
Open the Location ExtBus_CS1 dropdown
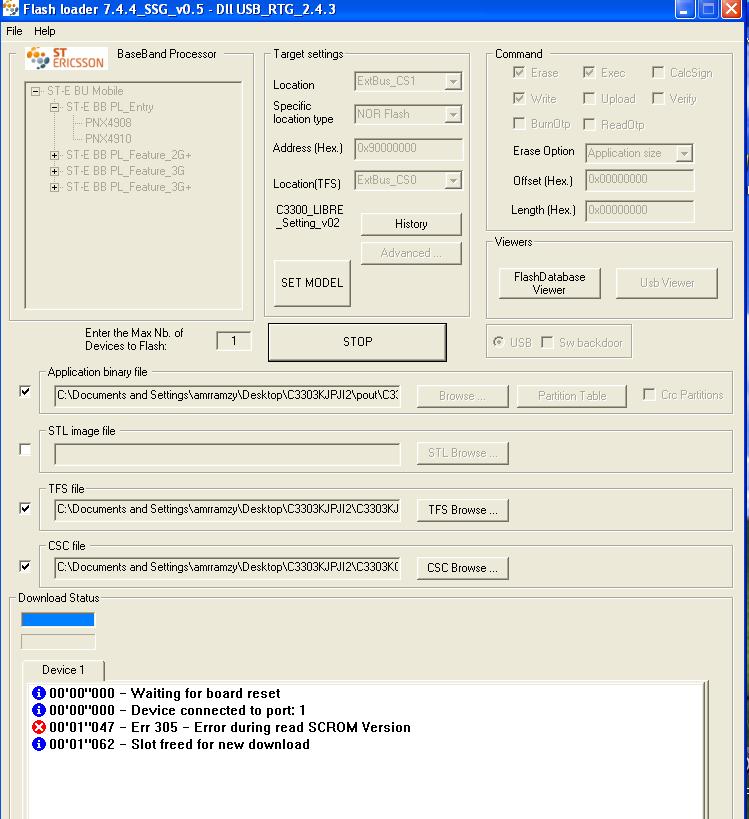(453, 81)
